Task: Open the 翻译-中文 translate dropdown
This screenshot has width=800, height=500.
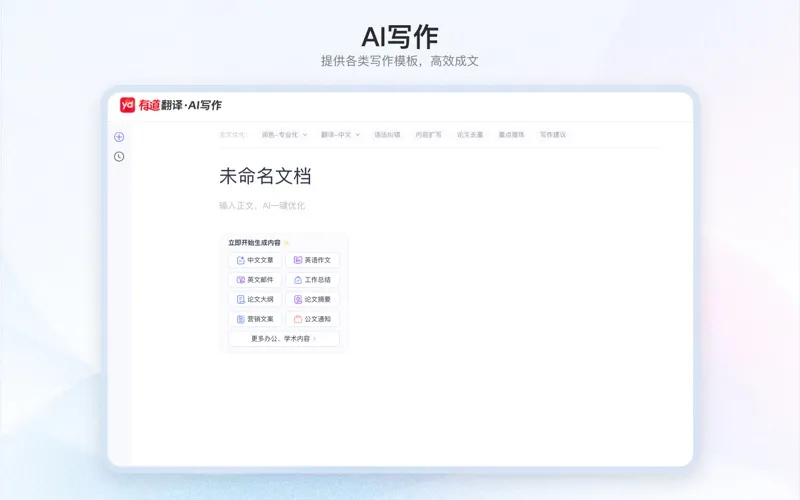Action: [340, 135]
